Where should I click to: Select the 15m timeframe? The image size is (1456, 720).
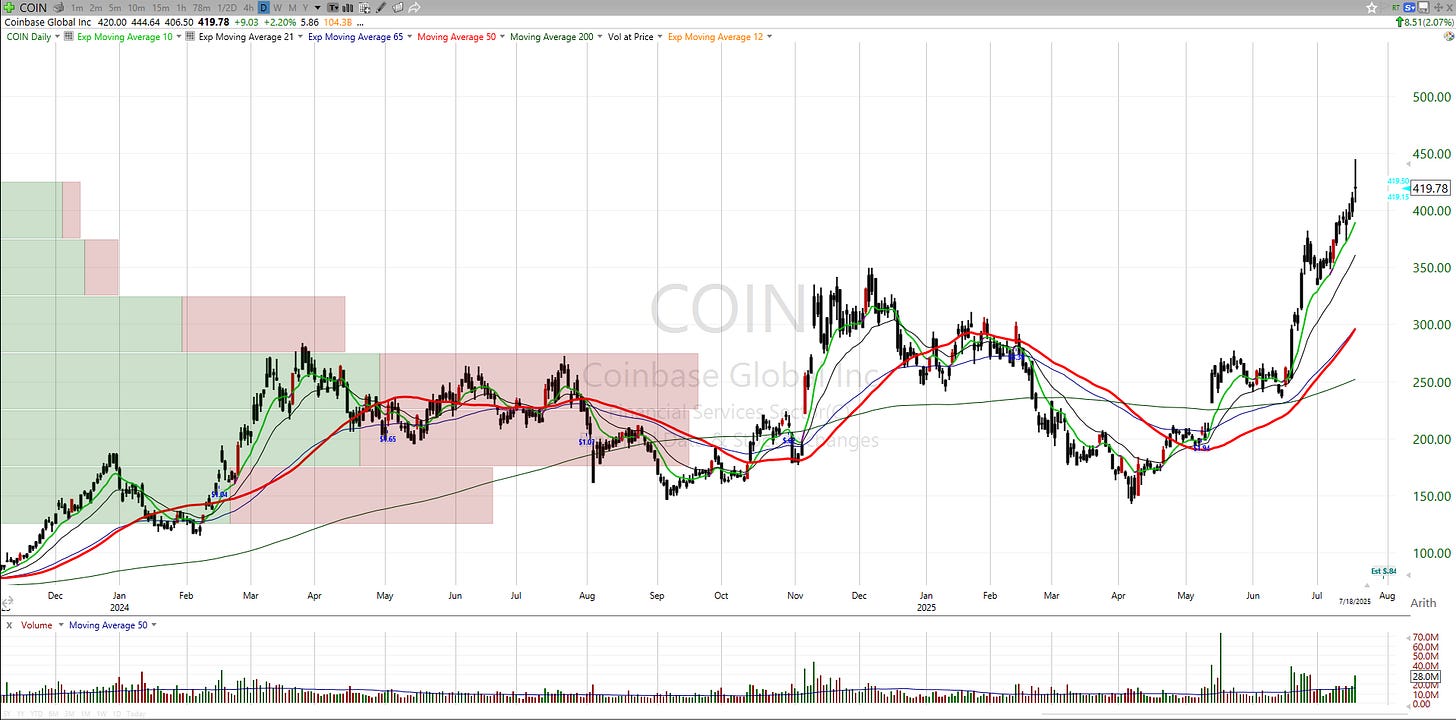[x=161, y=7]
